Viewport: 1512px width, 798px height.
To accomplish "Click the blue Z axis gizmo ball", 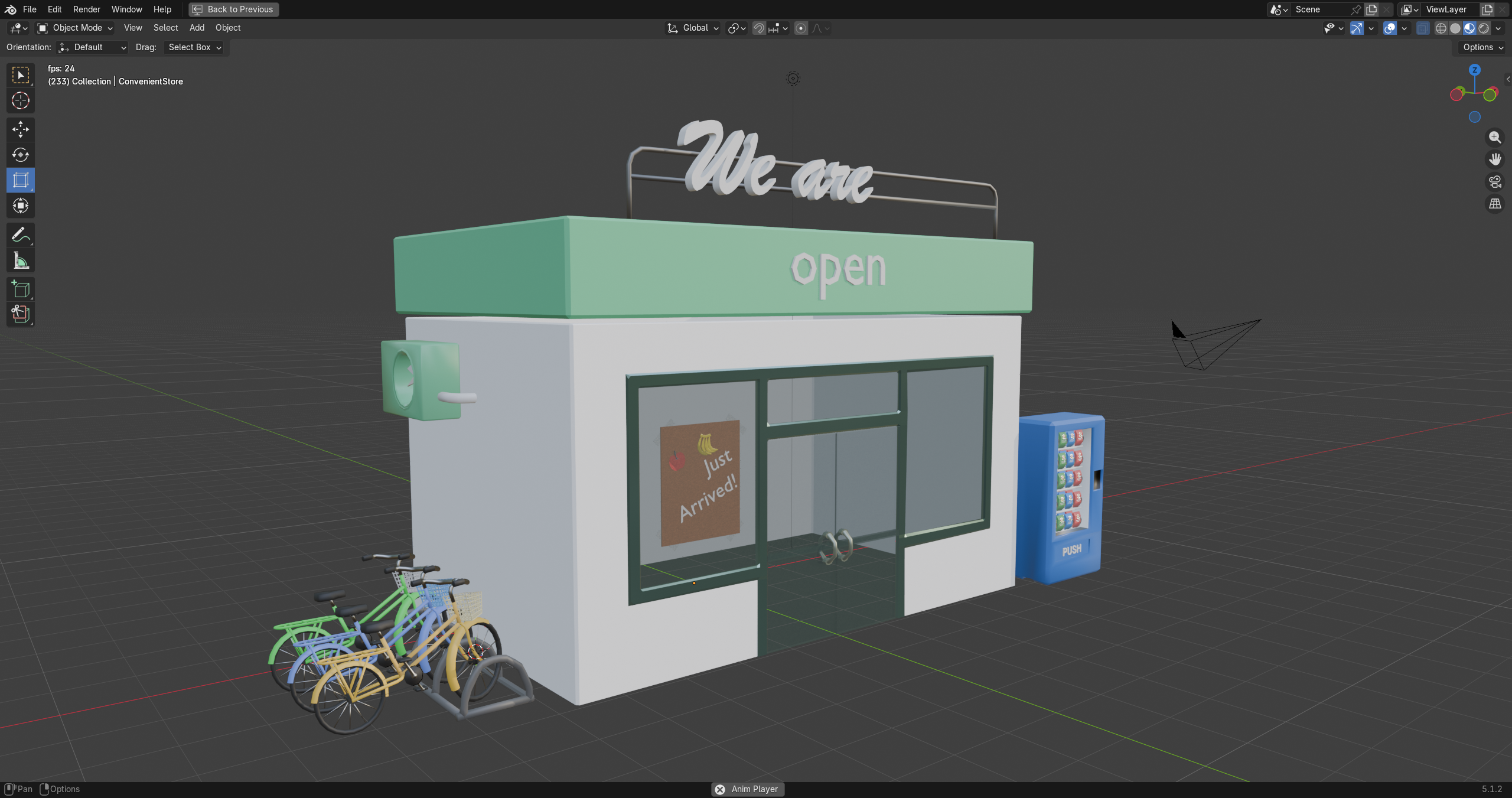I will pos(1475,70).
